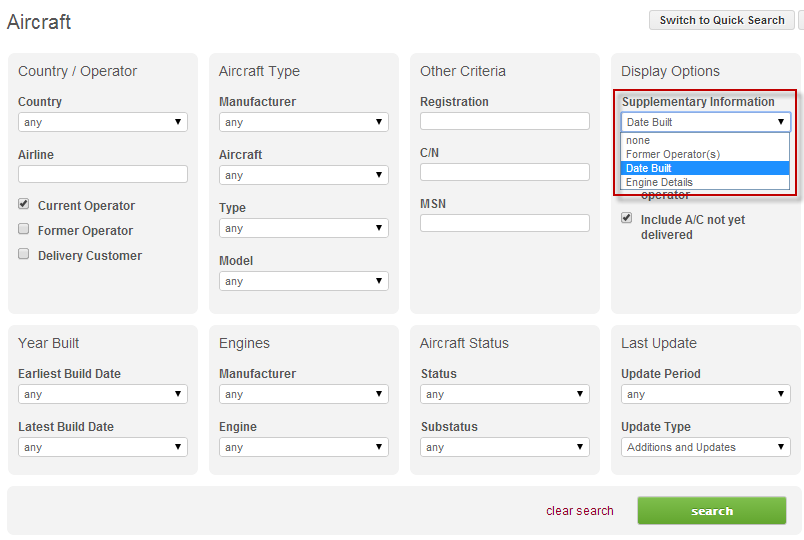Click the Airline text field

pos(103,174)
